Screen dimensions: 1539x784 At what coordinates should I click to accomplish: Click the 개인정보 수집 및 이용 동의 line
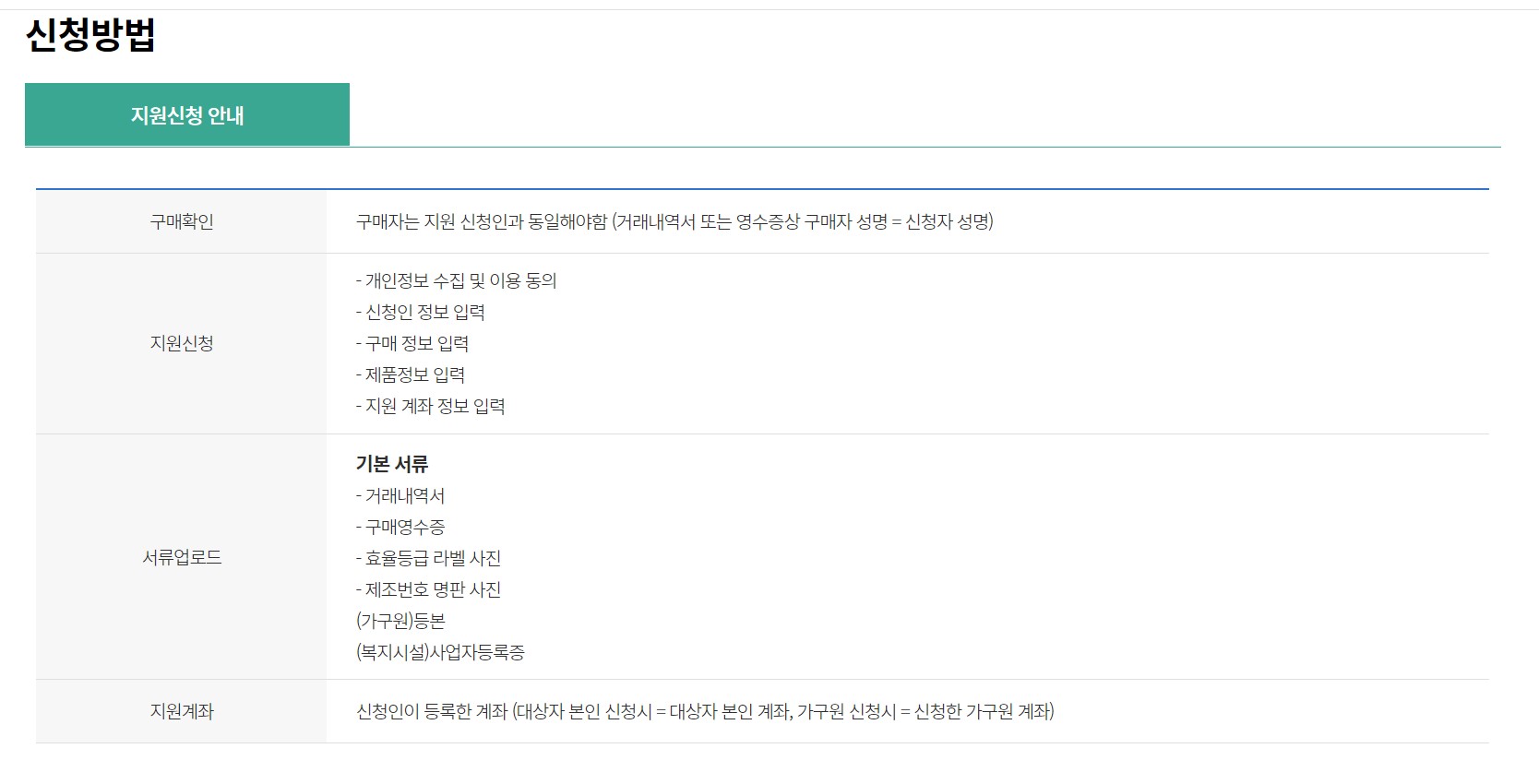pyautogui.click(x=457, y=280)
